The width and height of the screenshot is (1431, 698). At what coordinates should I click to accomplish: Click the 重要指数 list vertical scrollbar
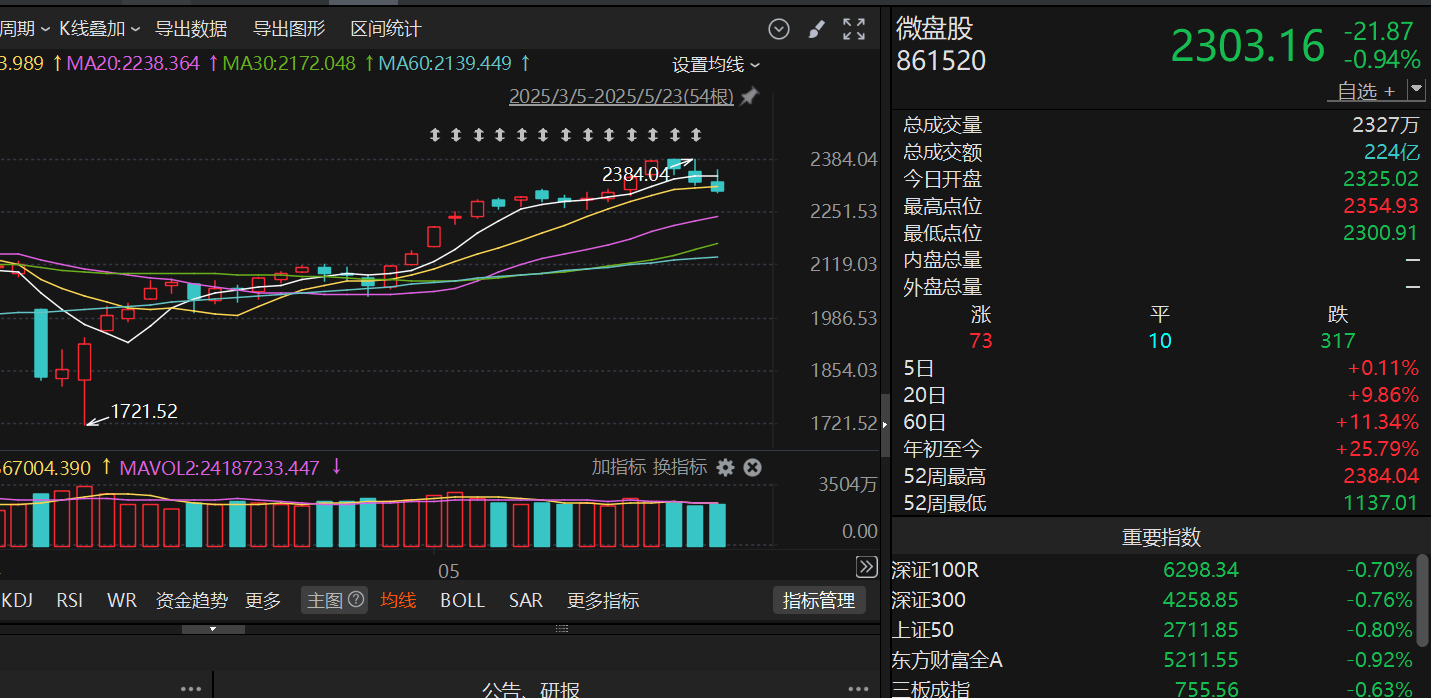[x=1423, y=598]
